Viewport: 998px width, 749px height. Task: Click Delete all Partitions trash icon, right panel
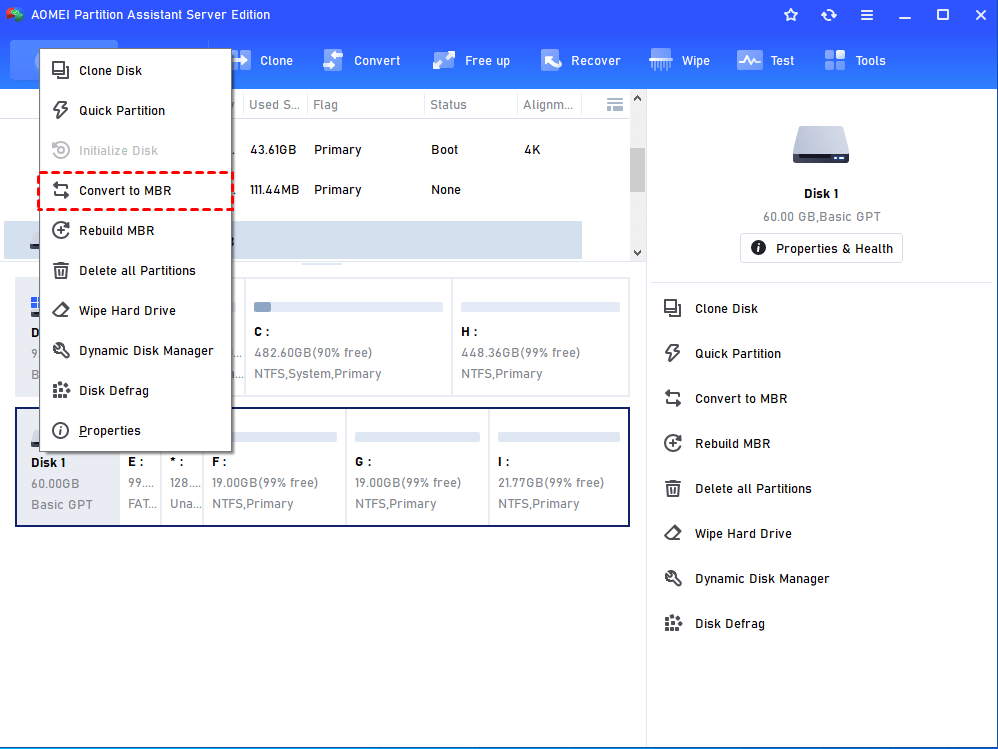[673, 489]
